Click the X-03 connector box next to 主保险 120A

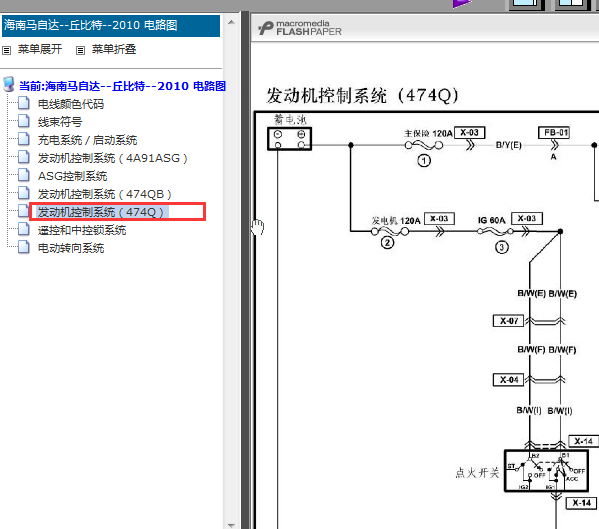(469, 133)
